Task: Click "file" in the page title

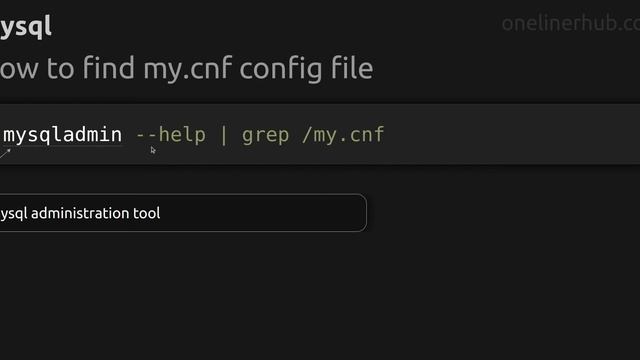Action: click(x=352, y=68)
